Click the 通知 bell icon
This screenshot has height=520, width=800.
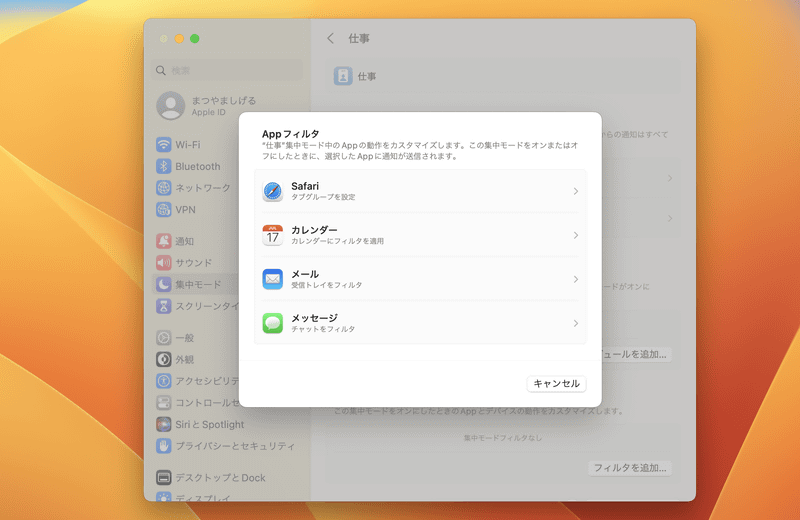point(163,241)
